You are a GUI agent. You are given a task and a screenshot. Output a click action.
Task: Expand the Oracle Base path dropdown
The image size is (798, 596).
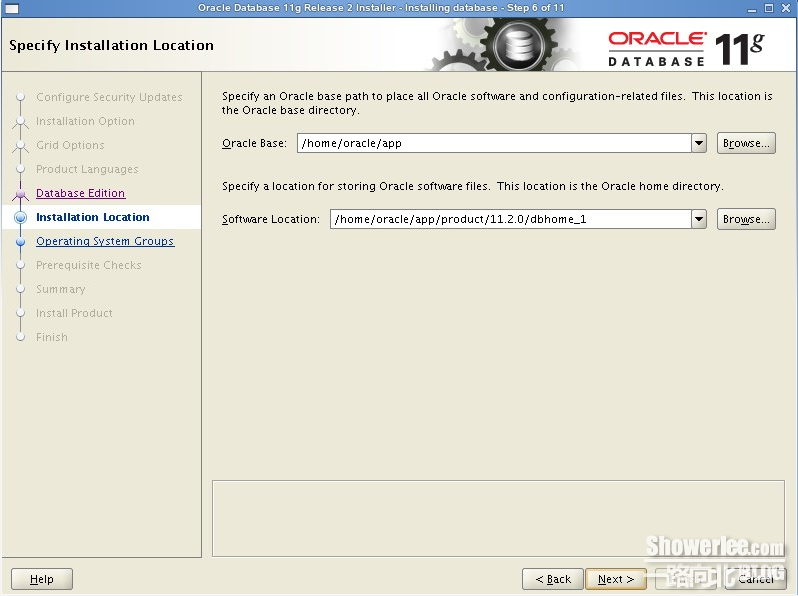point(699,144)
